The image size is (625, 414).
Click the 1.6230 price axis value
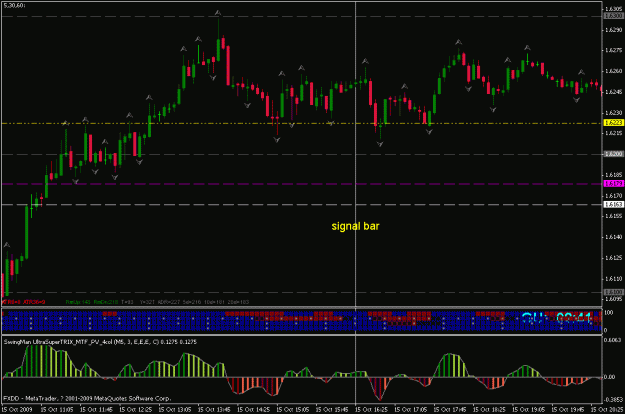click(614, 112)
